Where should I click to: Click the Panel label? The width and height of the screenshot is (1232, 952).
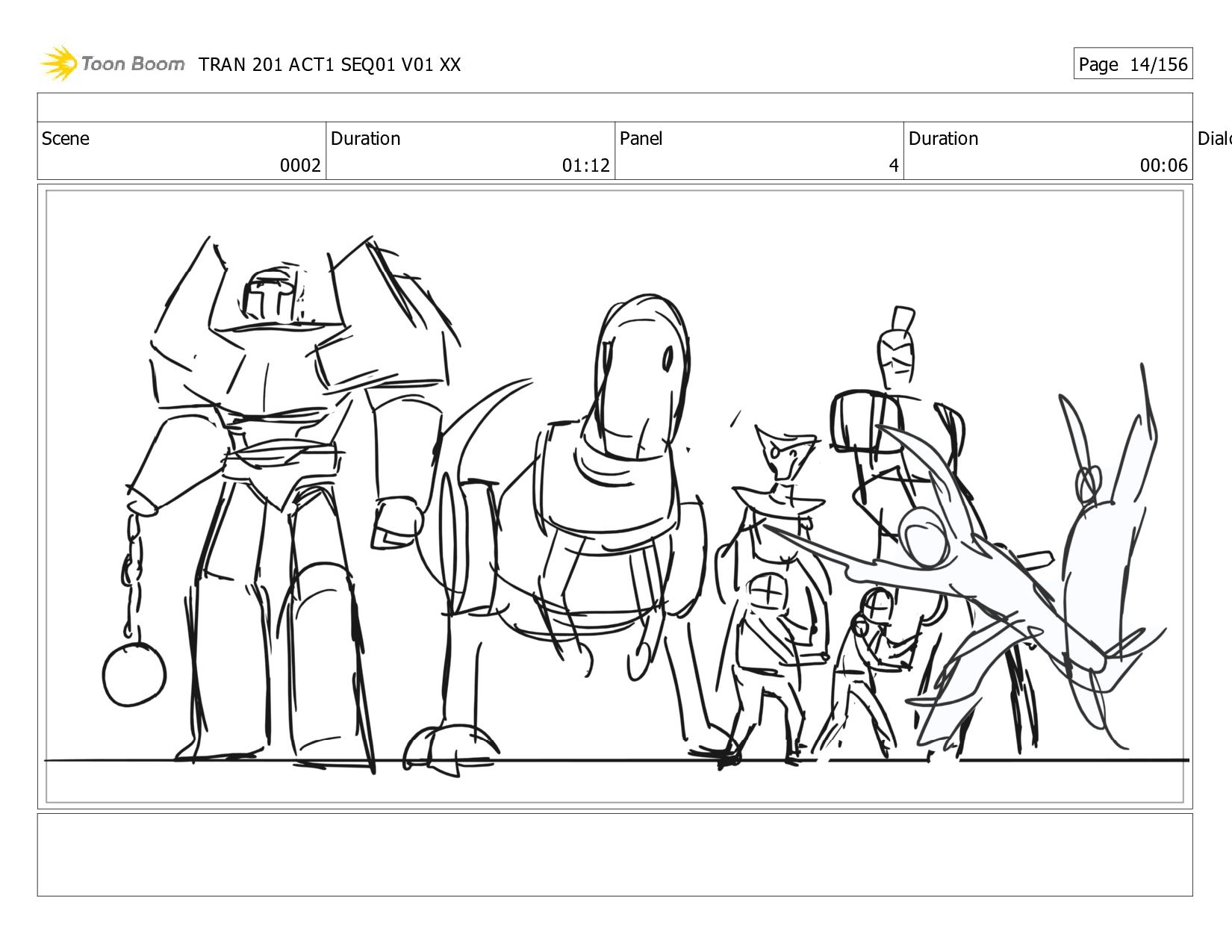tap(641, 139)
